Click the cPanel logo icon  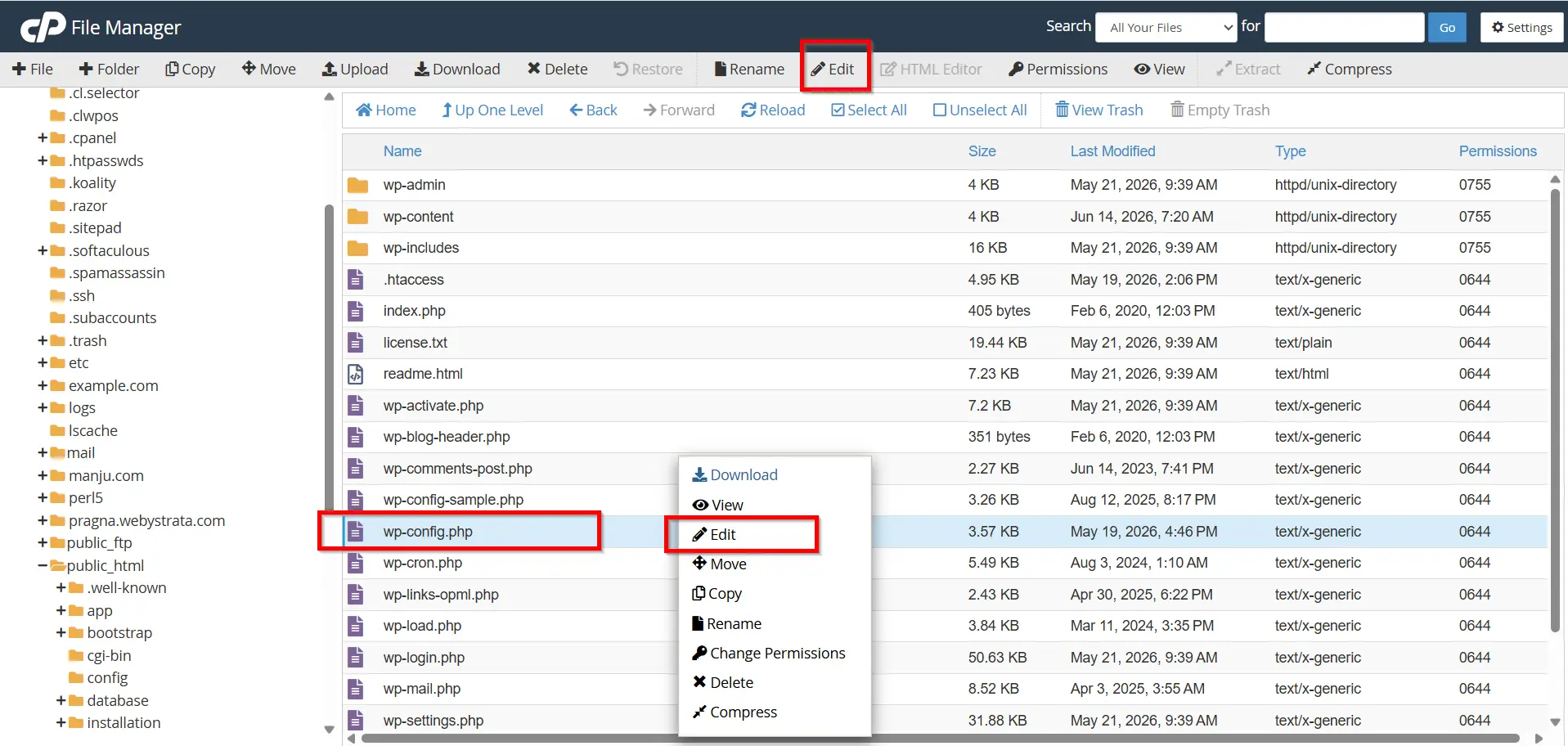click(43, 27)
